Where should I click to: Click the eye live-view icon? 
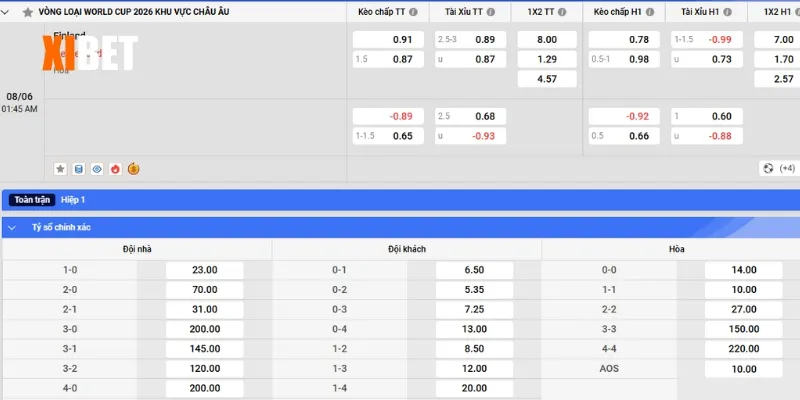pyautogui.click(x=97, y=169)
